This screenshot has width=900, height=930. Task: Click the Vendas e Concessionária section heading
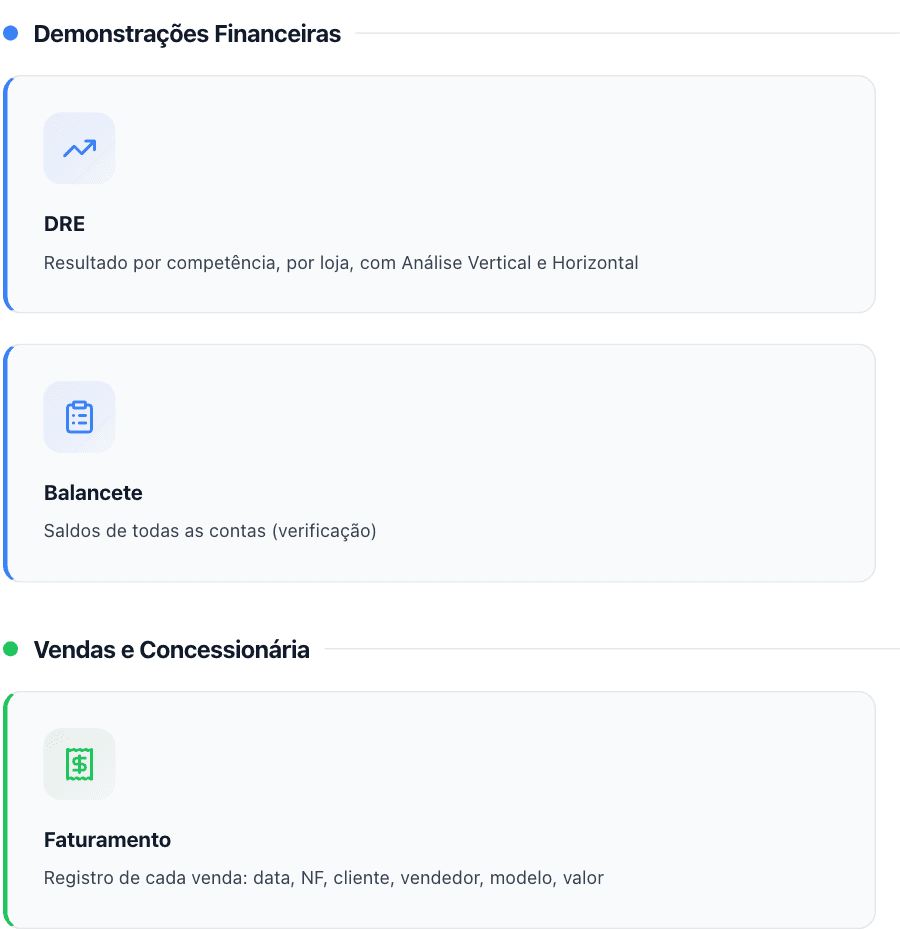(171, 649)
